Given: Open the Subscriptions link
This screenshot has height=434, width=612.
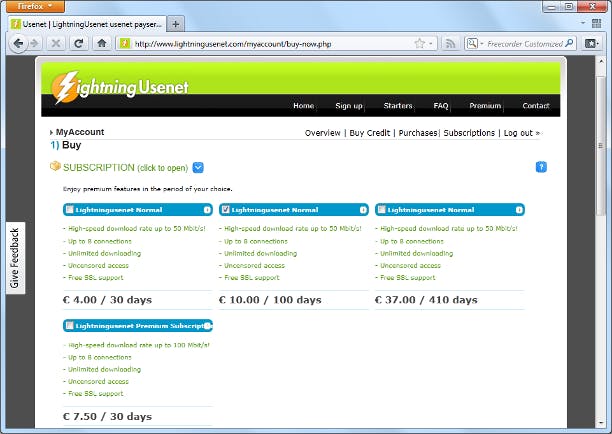Looking at the screenshot, I should pyautogui.click(x=469, y=133).
